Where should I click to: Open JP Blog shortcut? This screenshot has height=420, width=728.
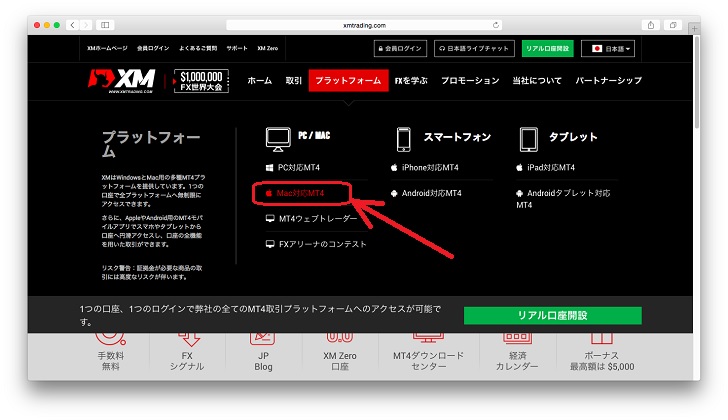coord(263,353)
